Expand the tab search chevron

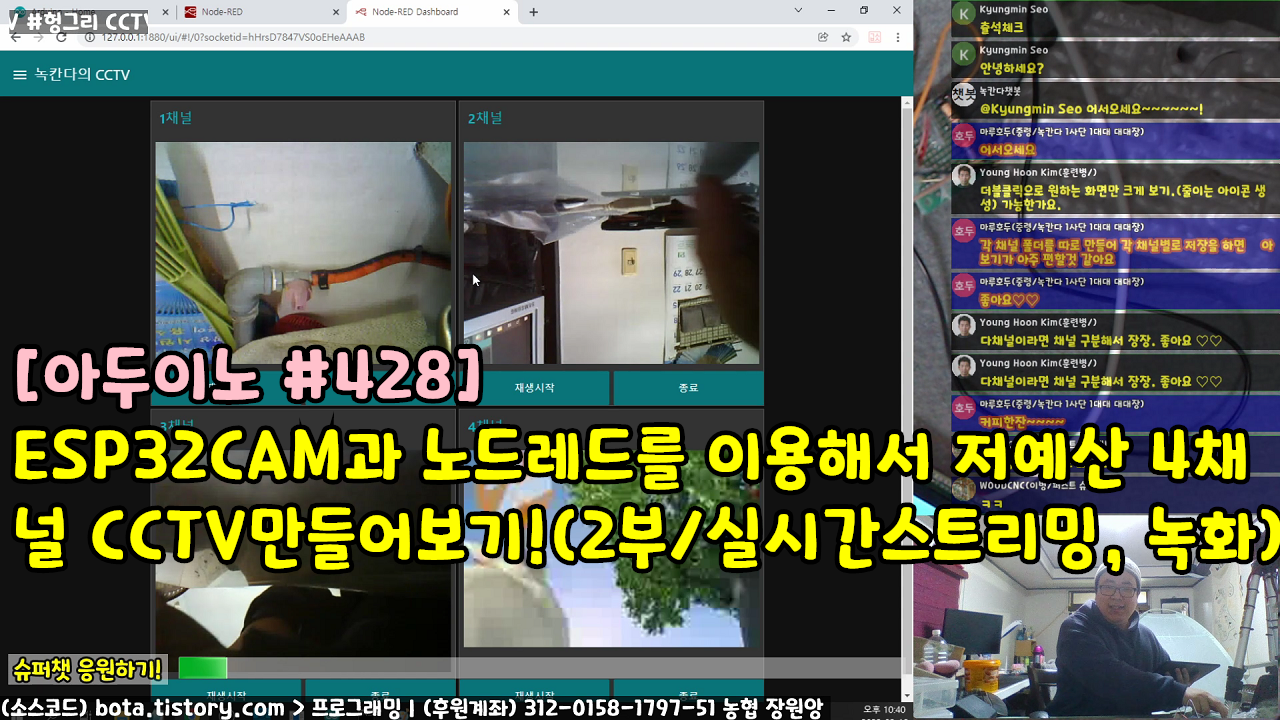[x=798, y=10]
